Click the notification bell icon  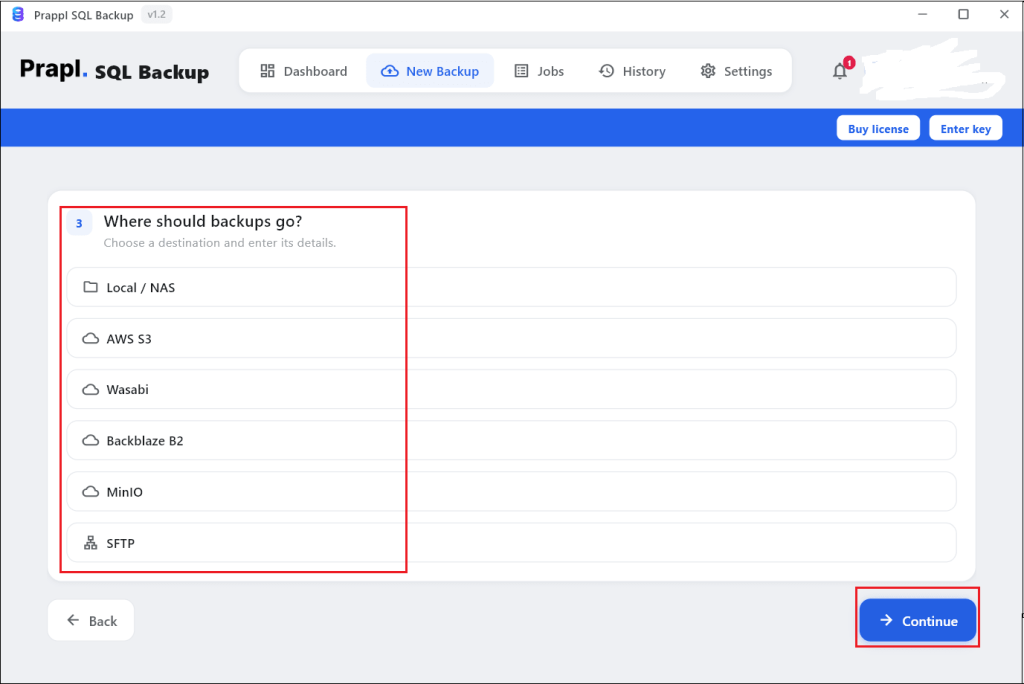pos(840,71)
